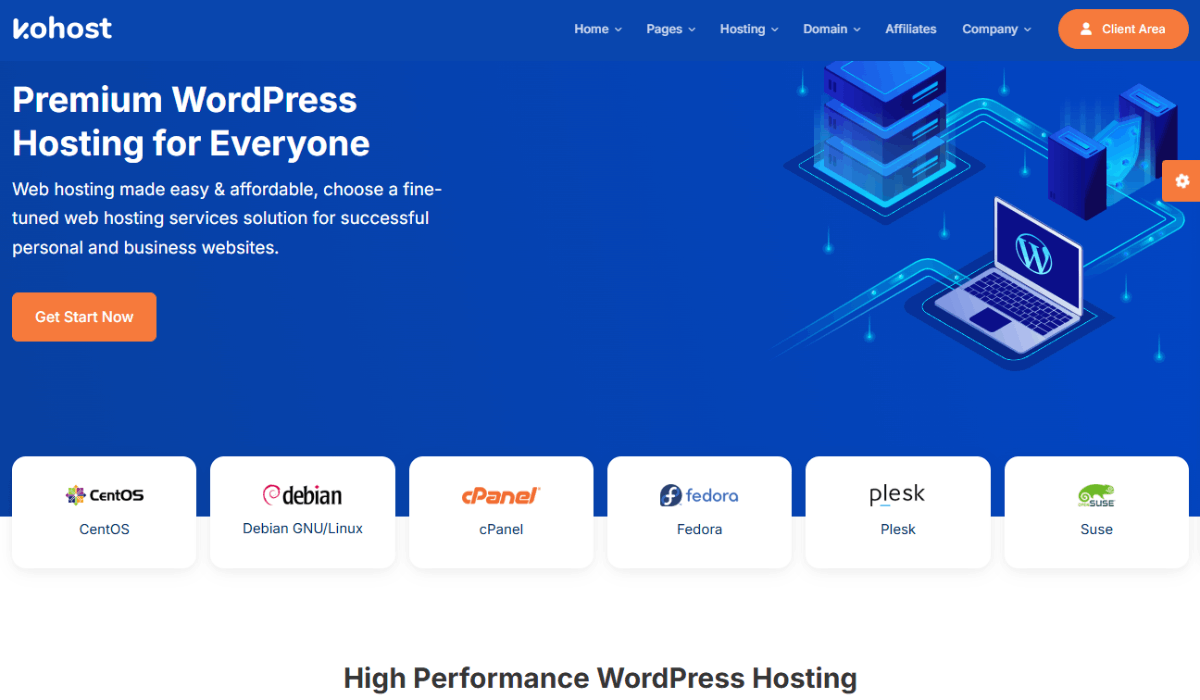Click the Plesk logo
The width and height of the screenshot is (1200, 700).
coord(897,495)
